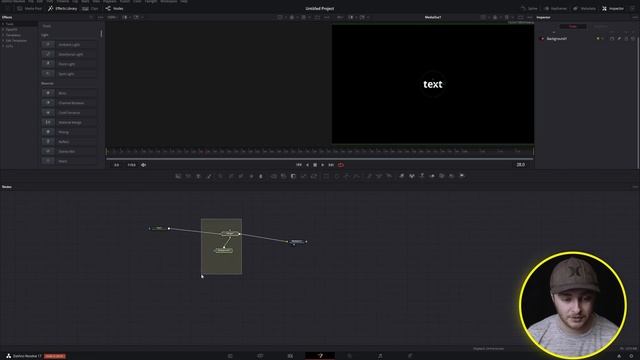The height and width of the screenshot is (360, 640).
Task: Collapse Background1 controls in Inspector
Action: tap(556, 38)
